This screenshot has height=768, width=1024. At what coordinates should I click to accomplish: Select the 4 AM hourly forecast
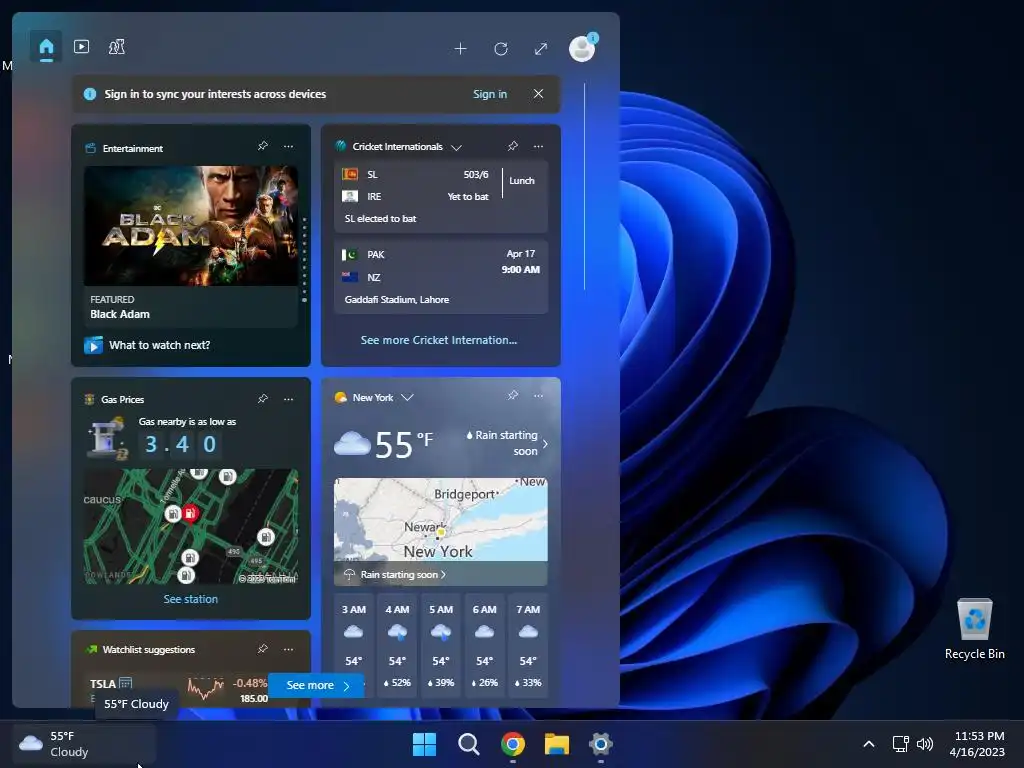point(397,645)
